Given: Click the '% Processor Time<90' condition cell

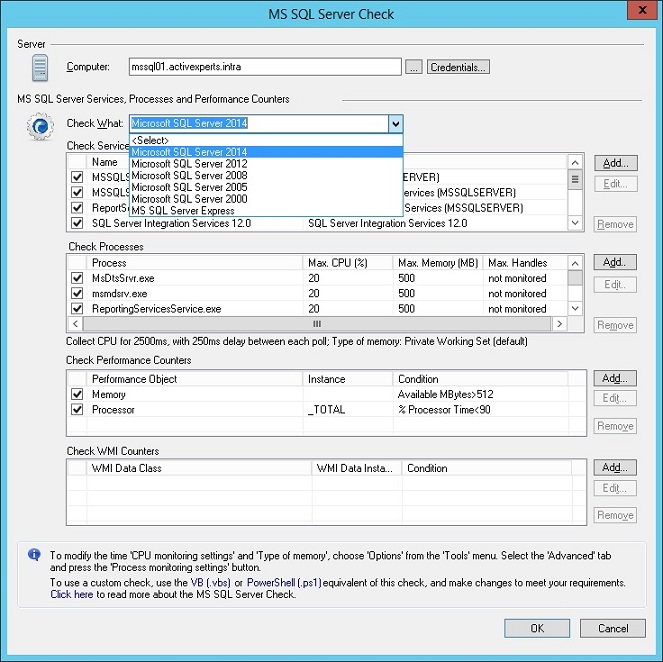Looking at the screenshot, I should (x=444, y=409).
